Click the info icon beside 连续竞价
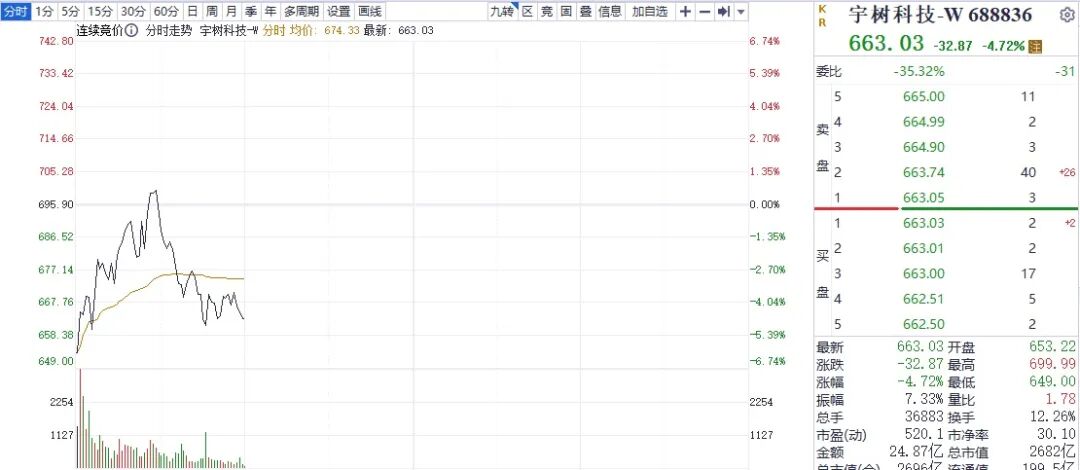 pos(131,30)
